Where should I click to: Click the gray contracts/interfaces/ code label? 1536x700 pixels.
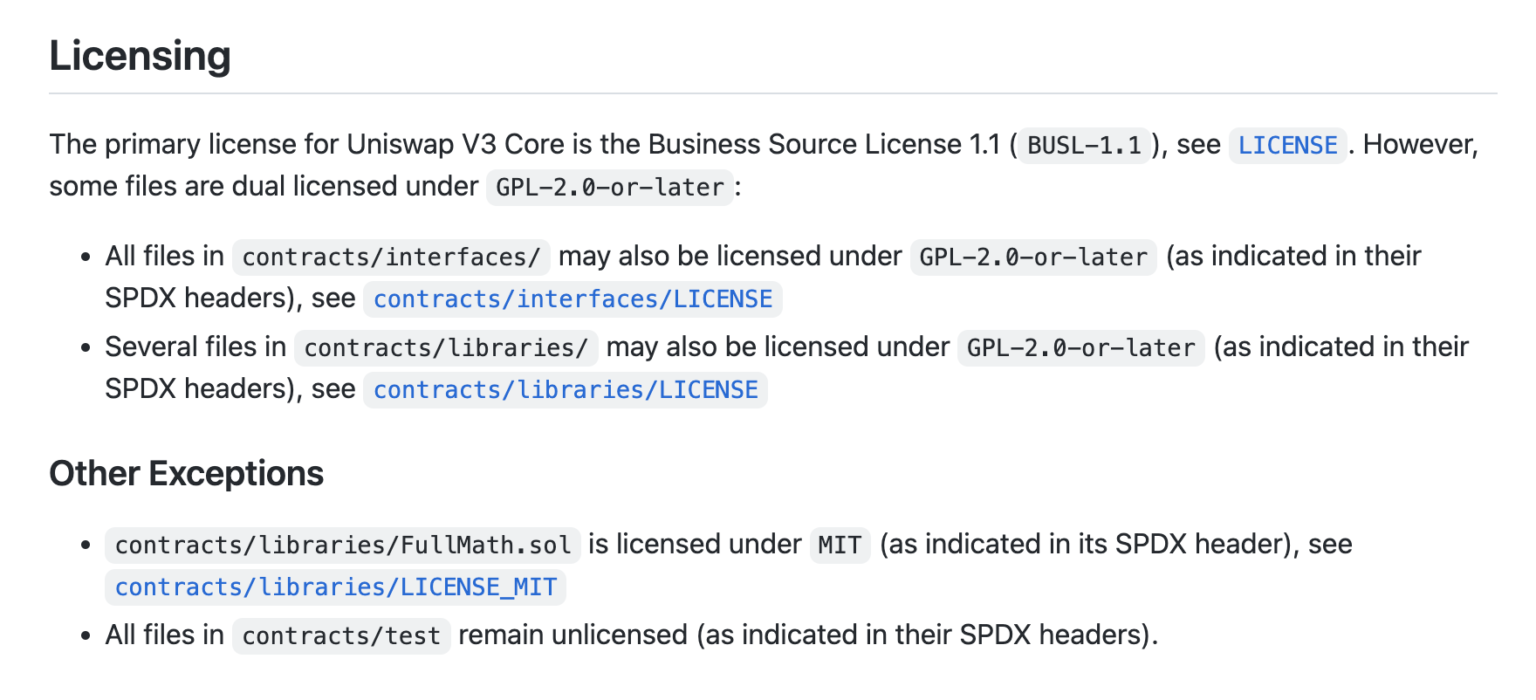tap(391, 257)
